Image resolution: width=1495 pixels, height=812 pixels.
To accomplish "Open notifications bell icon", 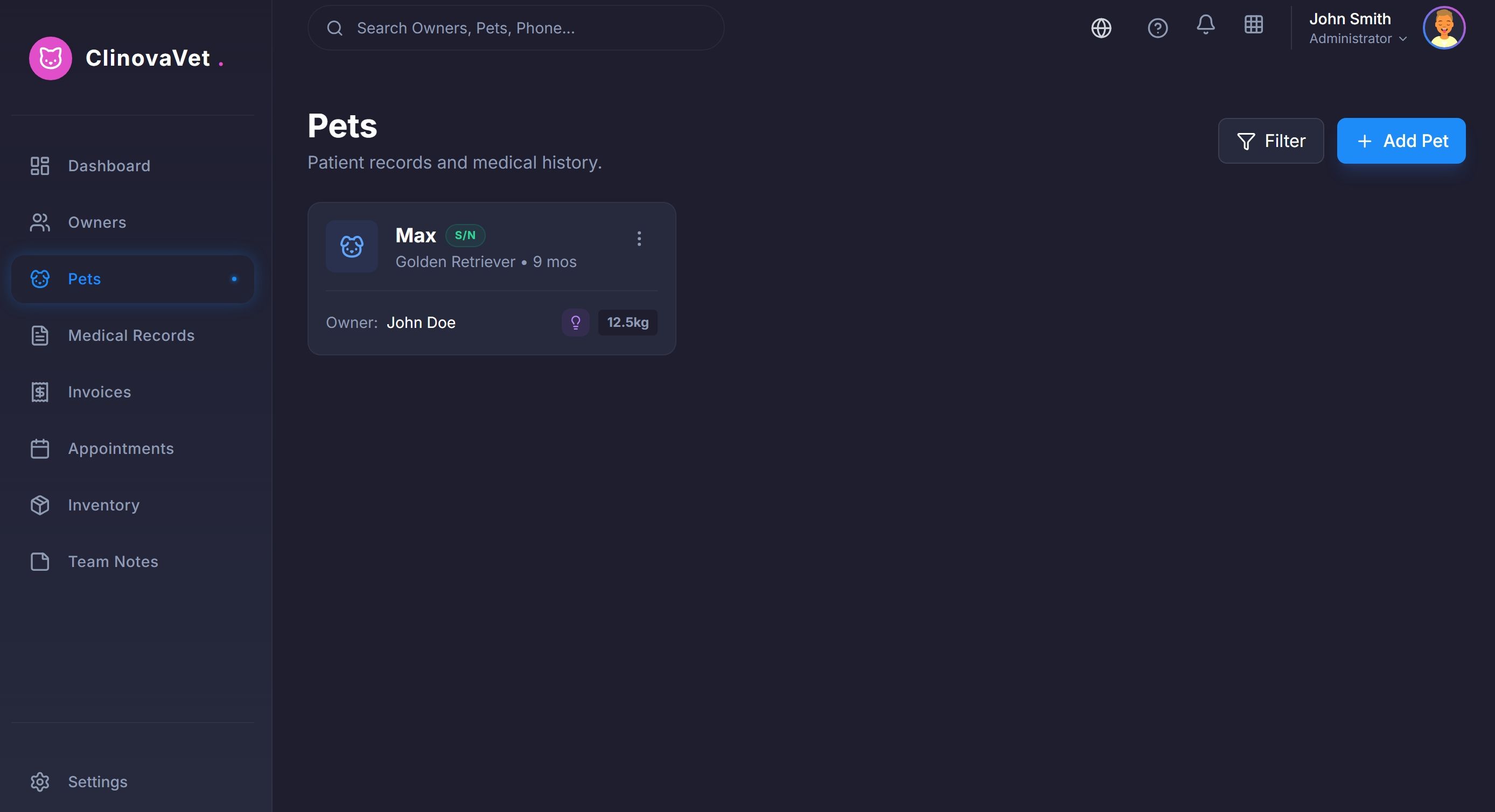I will click(x=1205, y=24).
